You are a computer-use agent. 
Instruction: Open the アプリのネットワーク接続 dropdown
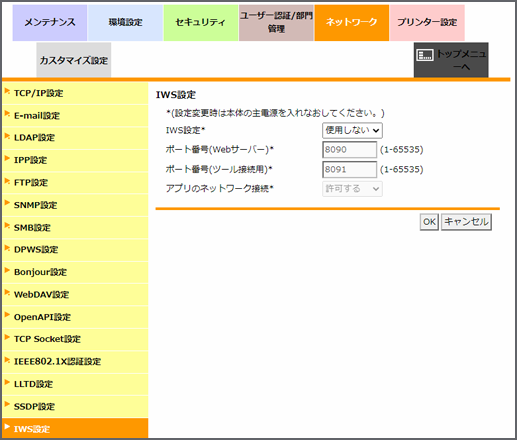(352, 189)
